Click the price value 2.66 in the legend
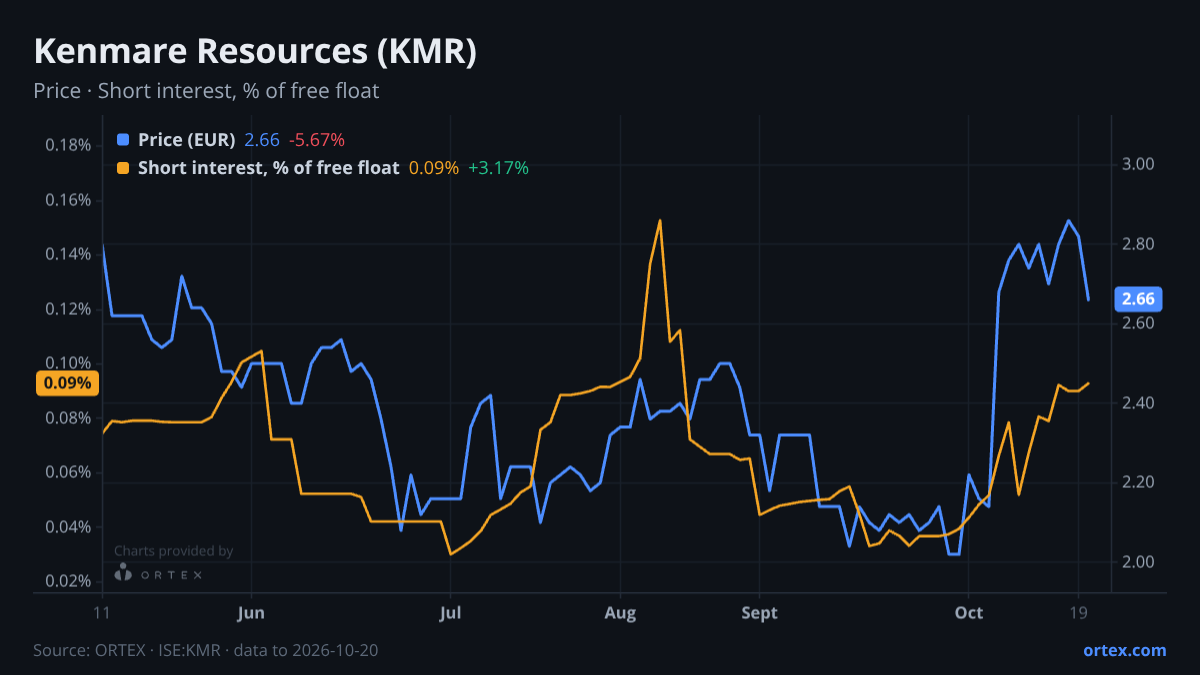 pyautogui.click(x=262, y=140)
